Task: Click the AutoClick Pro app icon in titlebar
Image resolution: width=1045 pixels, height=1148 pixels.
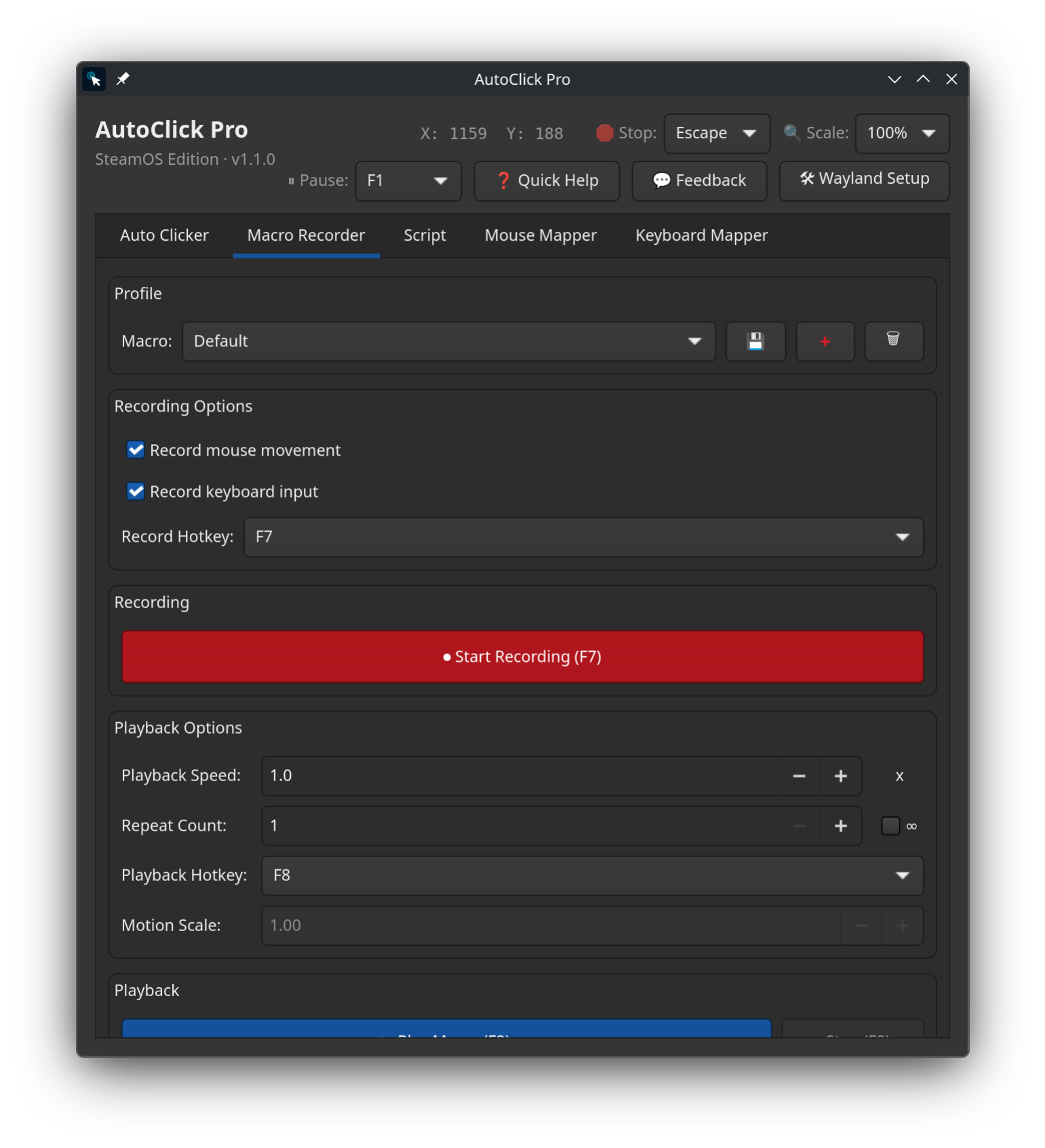Action: pos(94,79)
